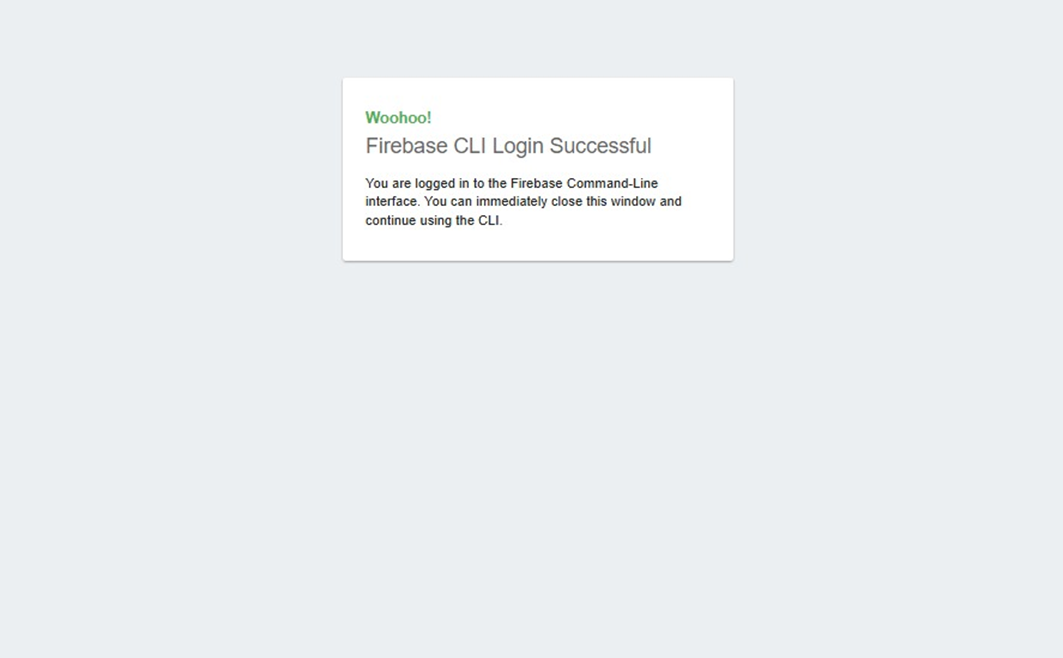Click "Firebase" within the body paragraph
Viewport: 1063px width, 658px height.
(536, 183)
